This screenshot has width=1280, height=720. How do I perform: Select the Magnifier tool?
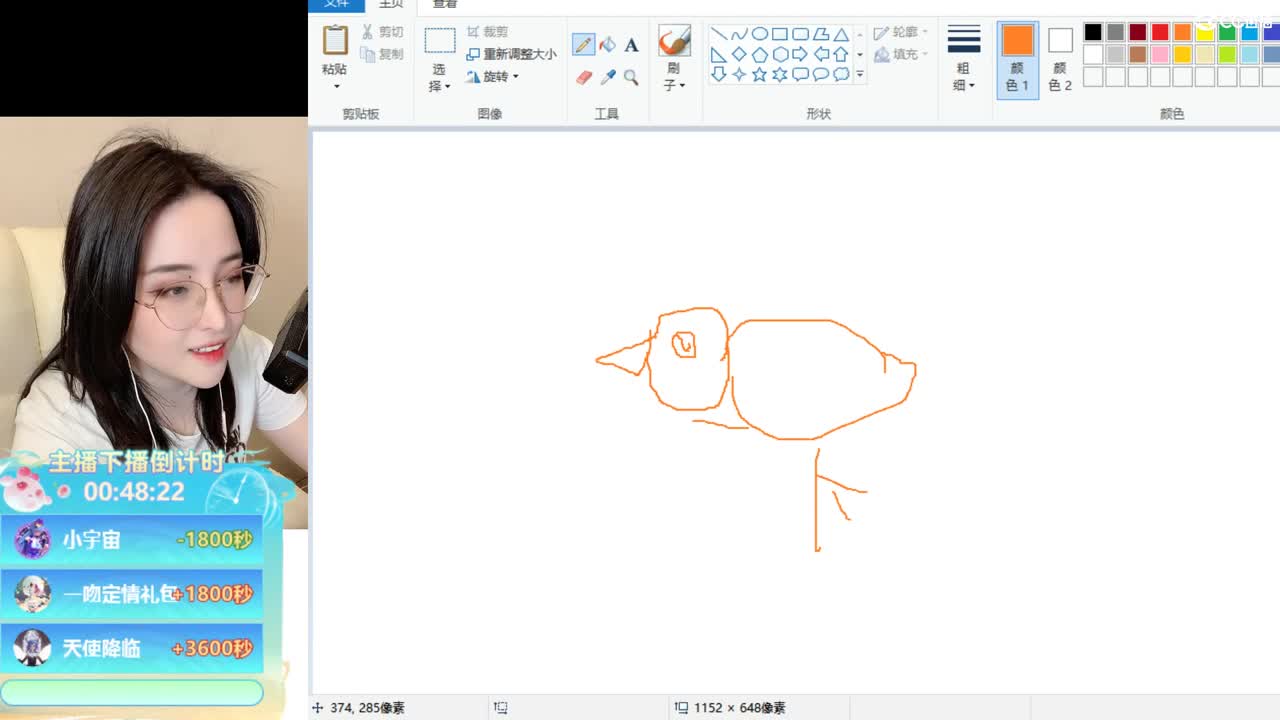(631, 77)
